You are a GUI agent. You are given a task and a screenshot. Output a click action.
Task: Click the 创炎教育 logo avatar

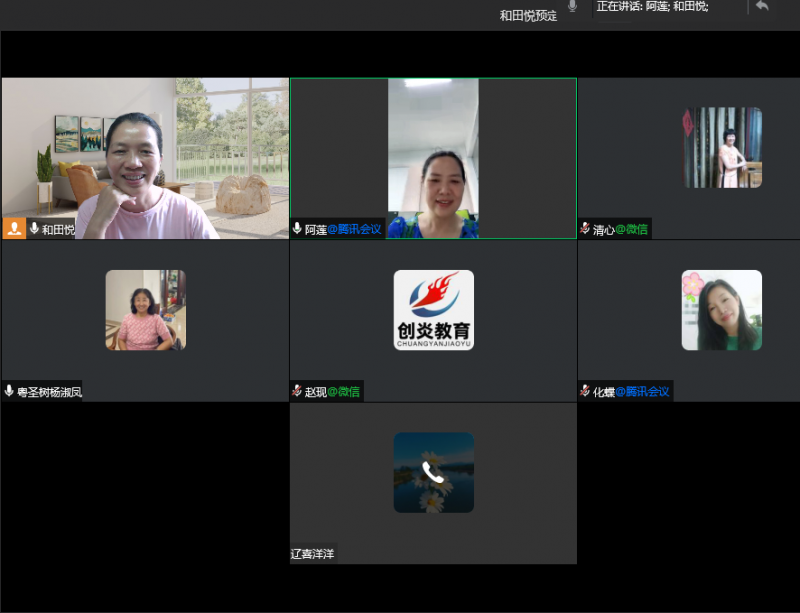[433, 310]
